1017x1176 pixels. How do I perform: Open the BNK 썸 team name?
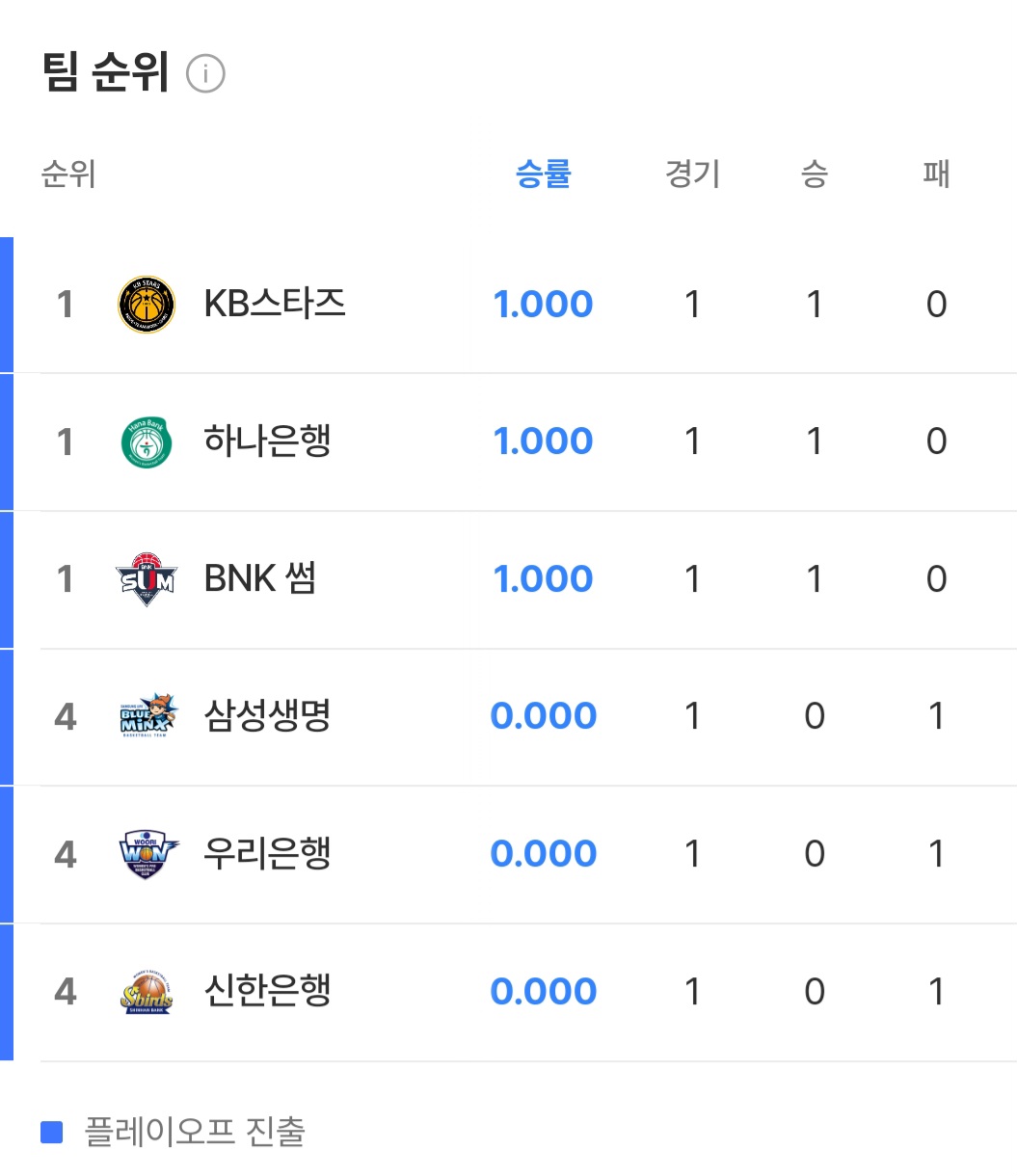[x=260, y=579]
